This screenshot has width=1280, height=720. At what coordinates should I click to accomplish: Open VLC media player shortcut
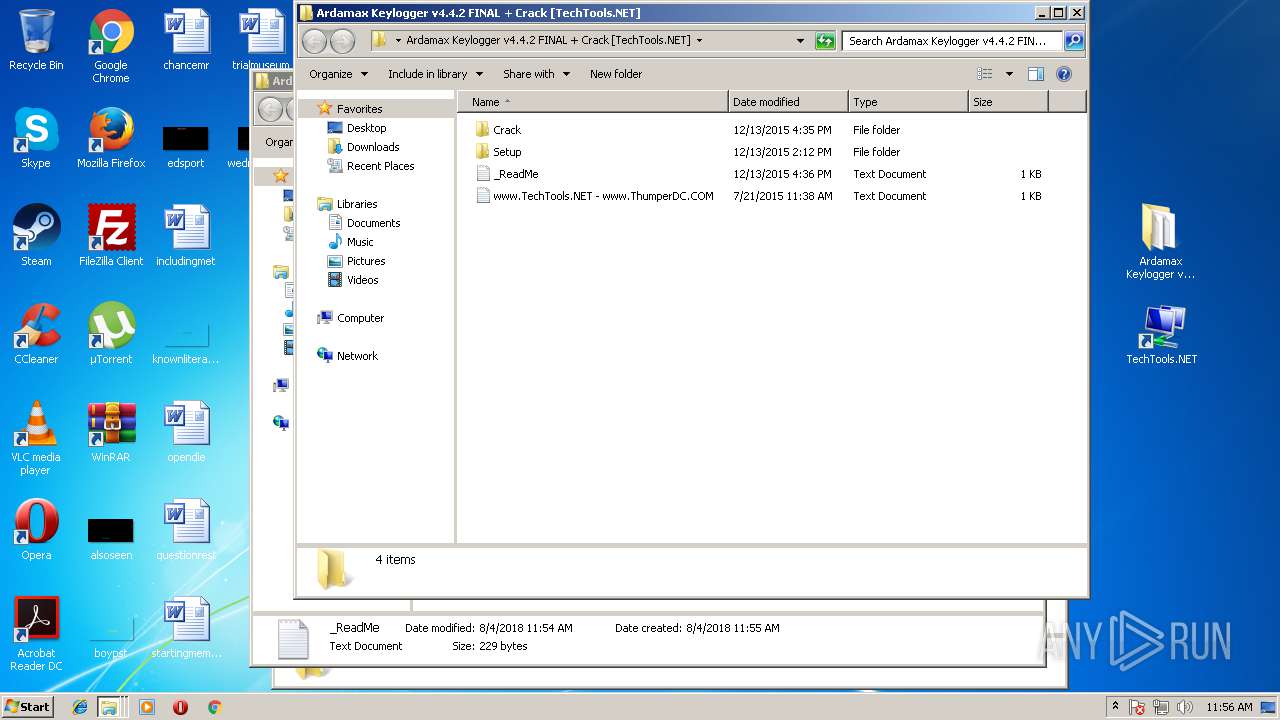(36, 438)
